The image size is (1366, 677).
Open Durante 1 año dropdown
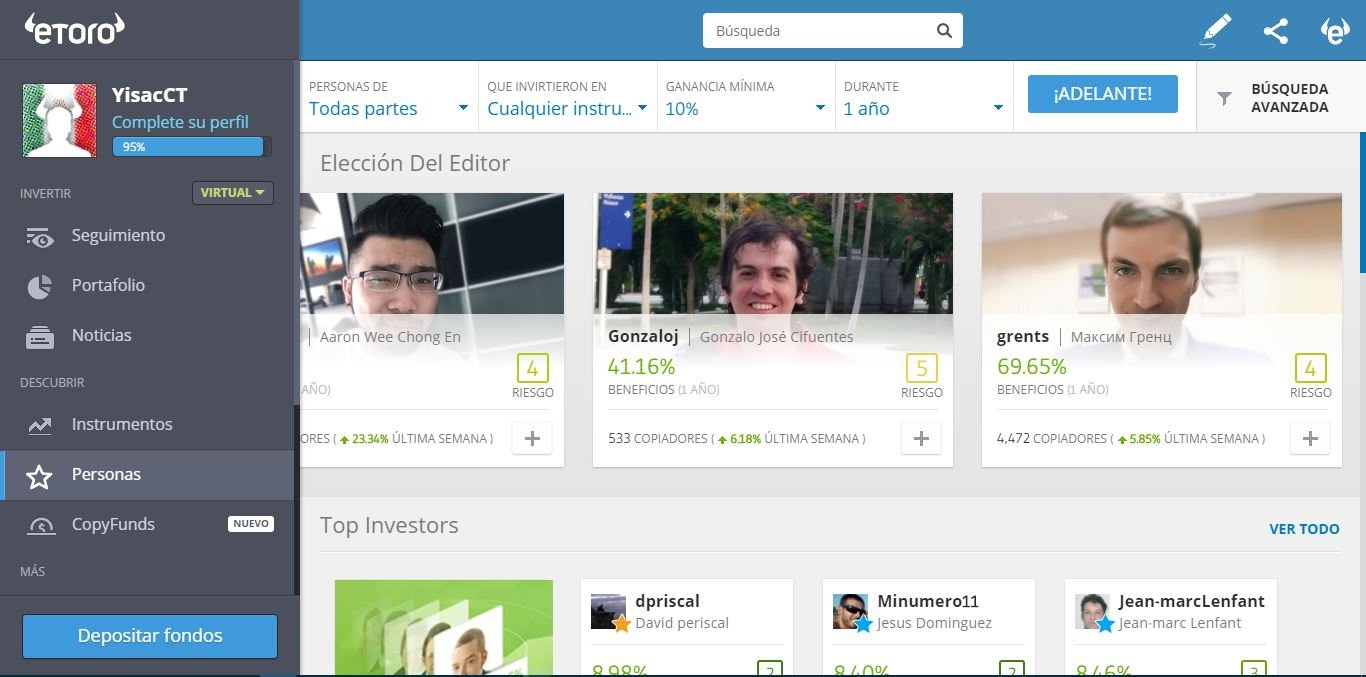click(924, 98)
